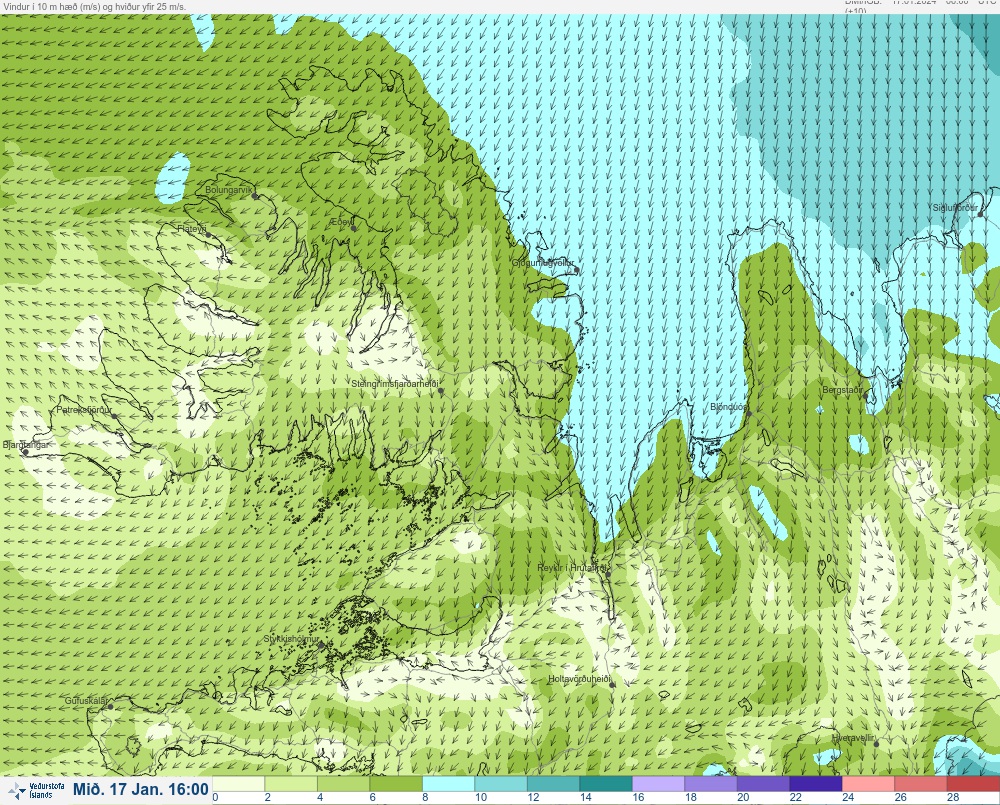Click the Bolungarvík station label
Screen dimensions: 1000x805
pyautogui.click(x=228, y=190)
